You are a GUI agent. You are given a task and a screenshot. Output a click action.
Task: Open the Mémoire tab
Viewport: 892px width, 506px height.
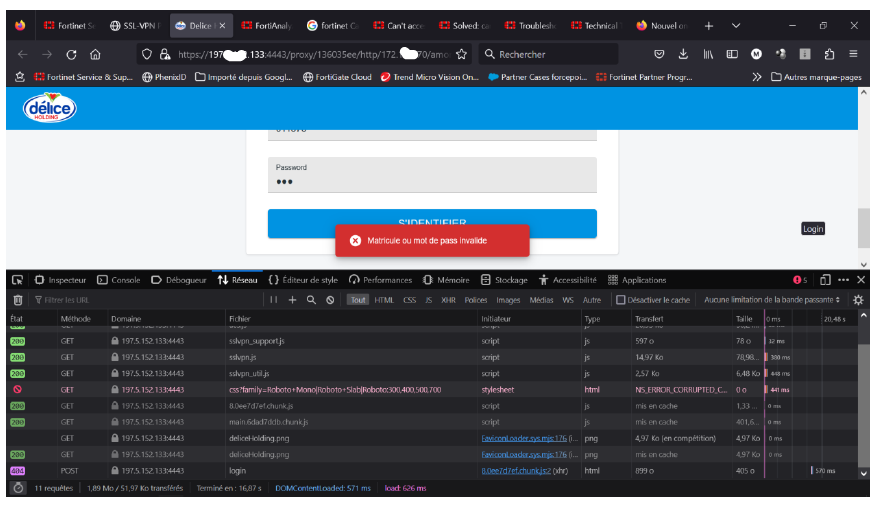pyautogui.click(x=446, y=280)
